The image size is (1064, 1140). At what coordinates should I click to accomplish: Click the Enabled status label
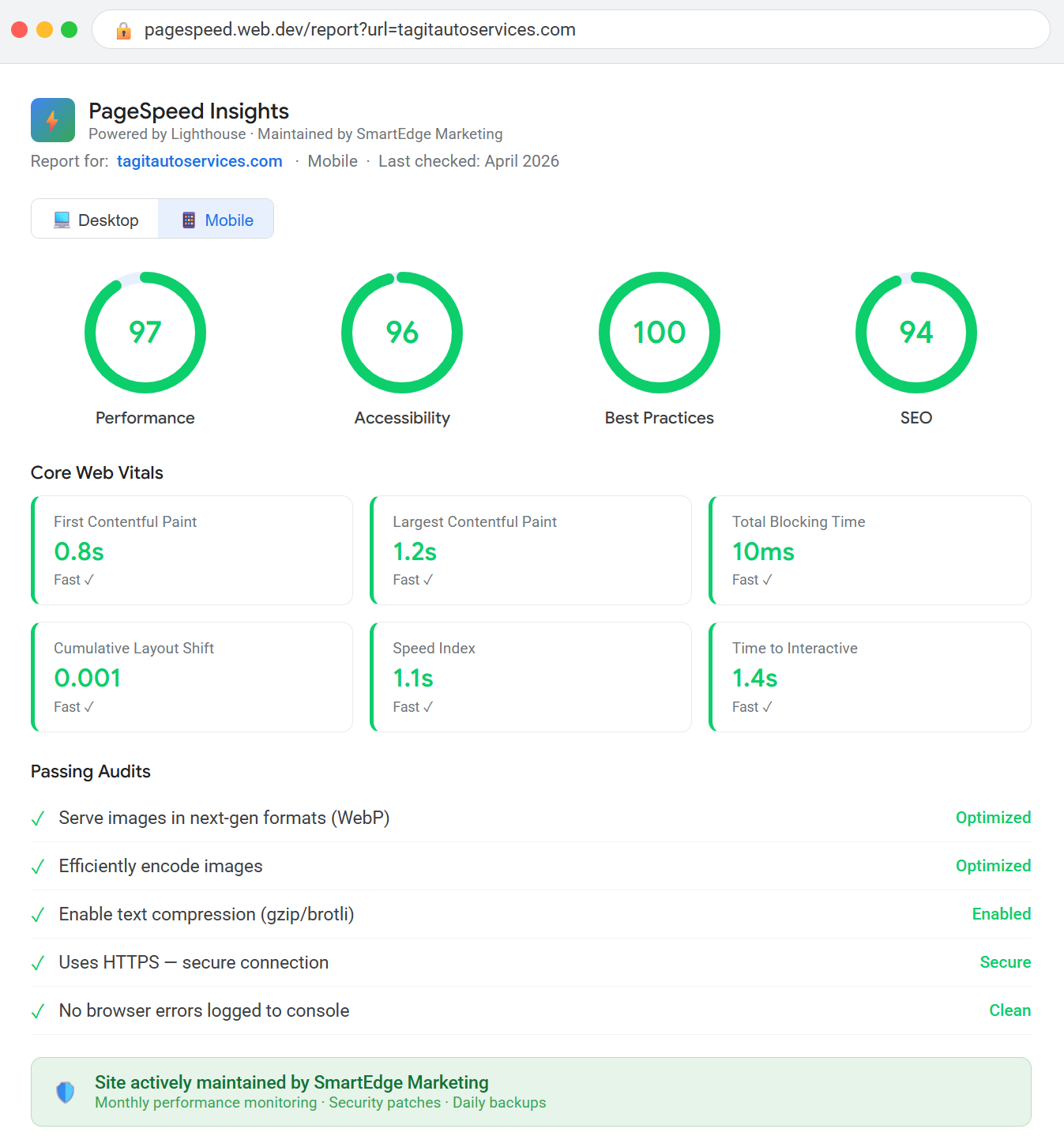coord(1002,914)
